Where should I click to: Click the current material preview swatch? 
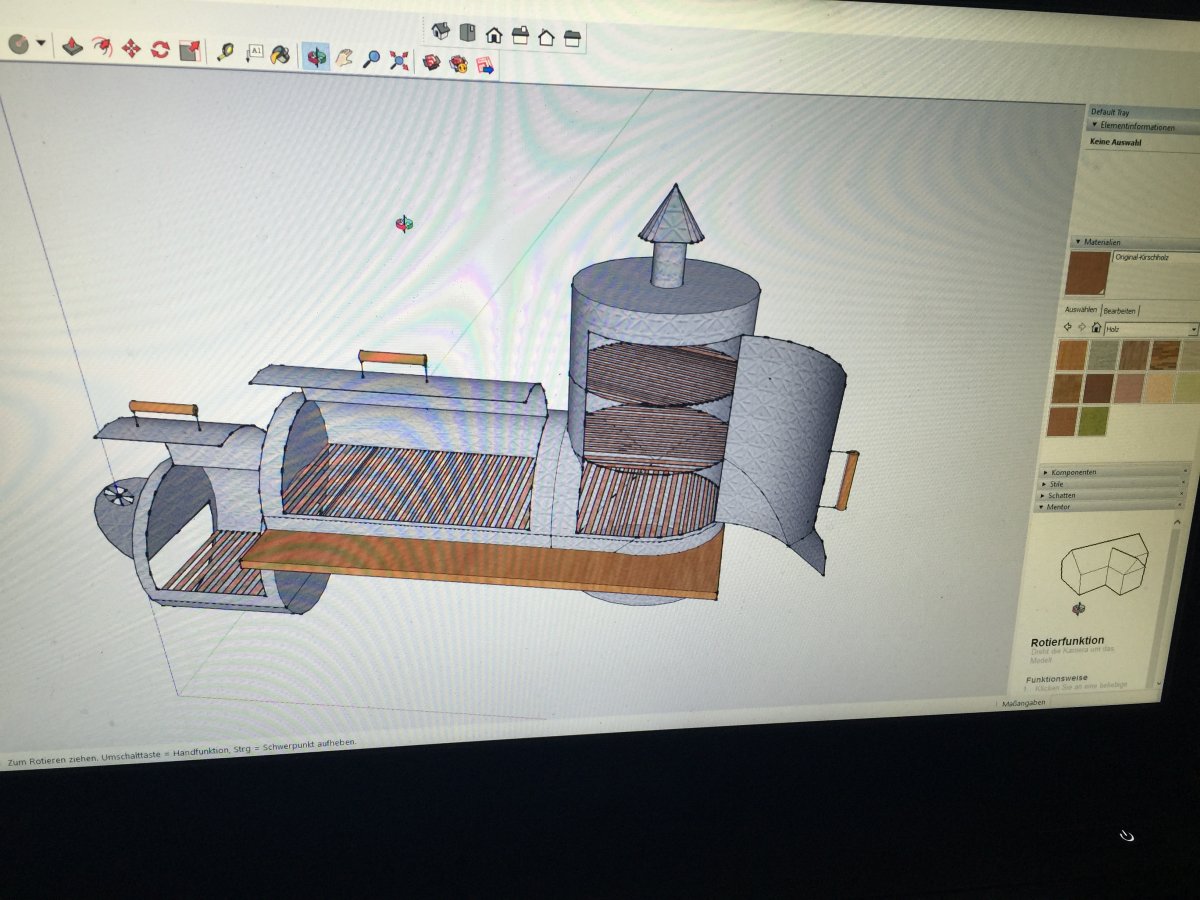pyautogui.click(x=1088, y=272)
